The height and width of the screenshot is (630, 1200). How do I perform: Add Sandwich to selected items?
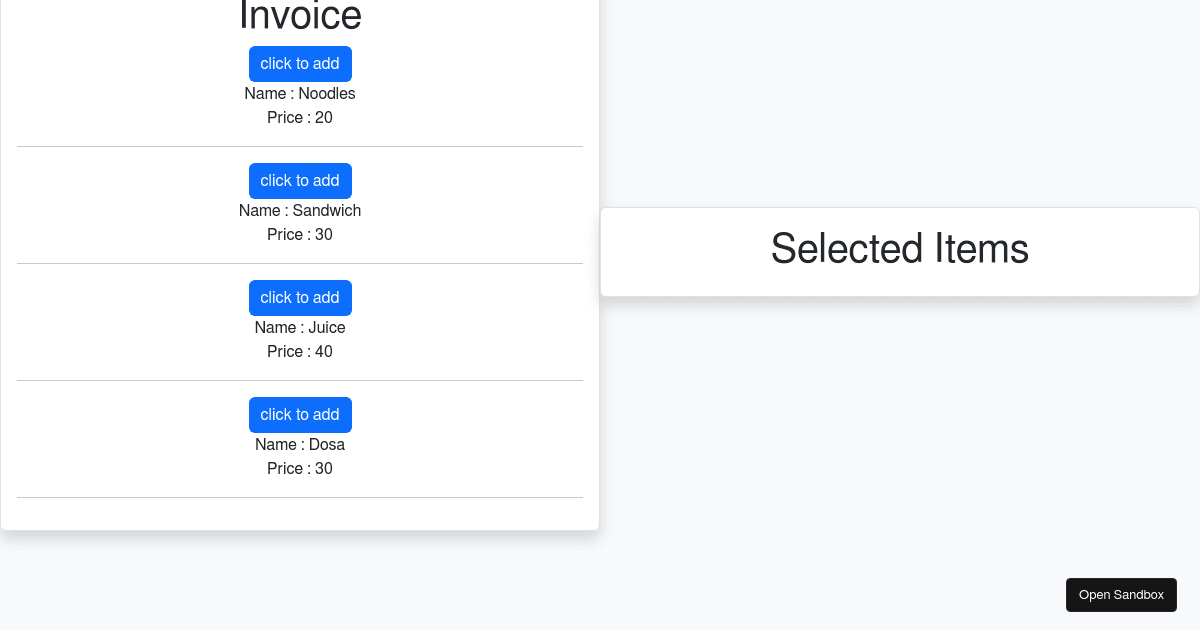[x=300, y=181]
